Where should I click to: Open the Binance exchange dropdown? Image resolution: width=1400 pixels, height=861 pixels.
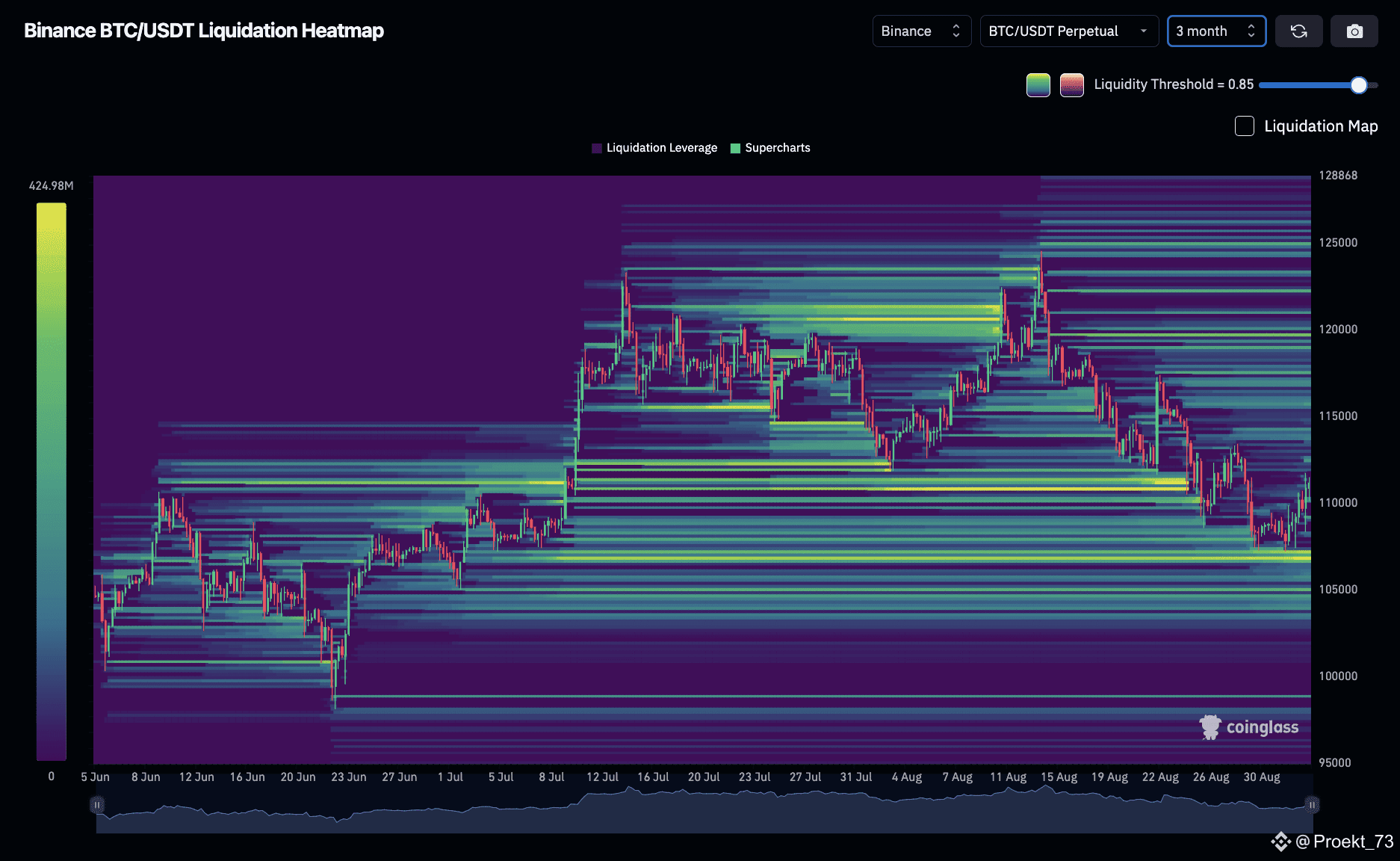click(922, 31)
